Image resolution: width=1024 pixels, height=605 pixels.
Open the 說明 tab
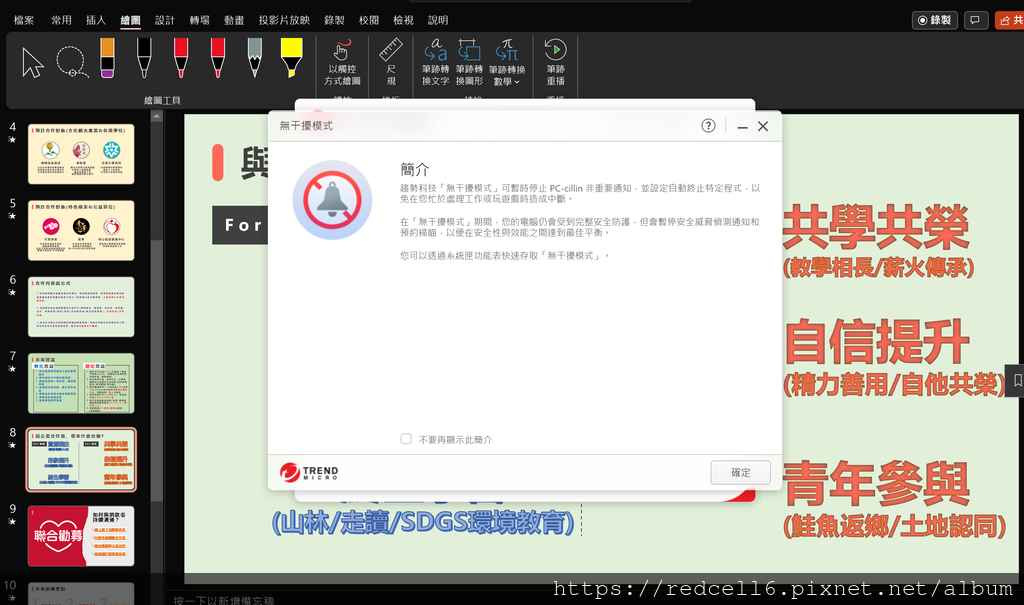438,20
